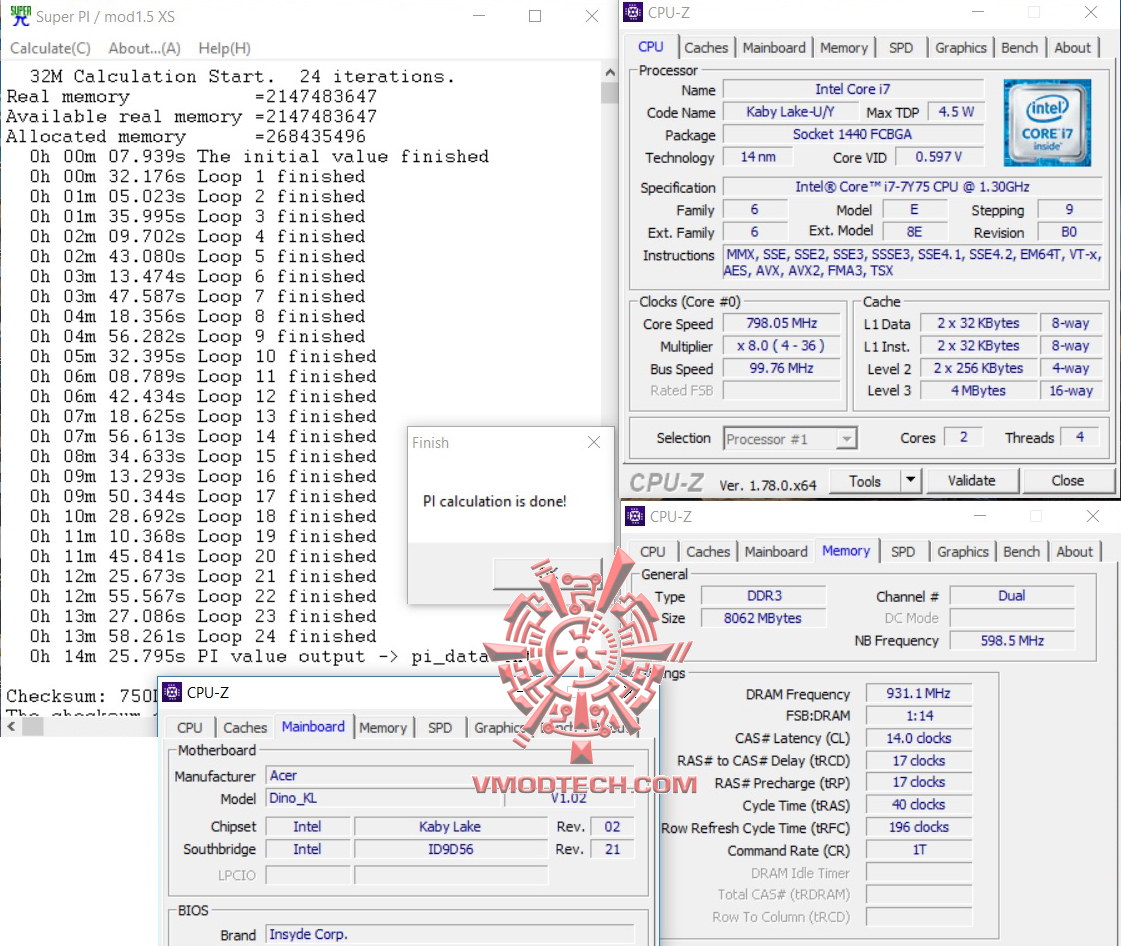Screen dimensions: 1121x946
Task: Select CPU tab in bottom Mainboard CPU-Z window
Action: [x=189, y=728]
